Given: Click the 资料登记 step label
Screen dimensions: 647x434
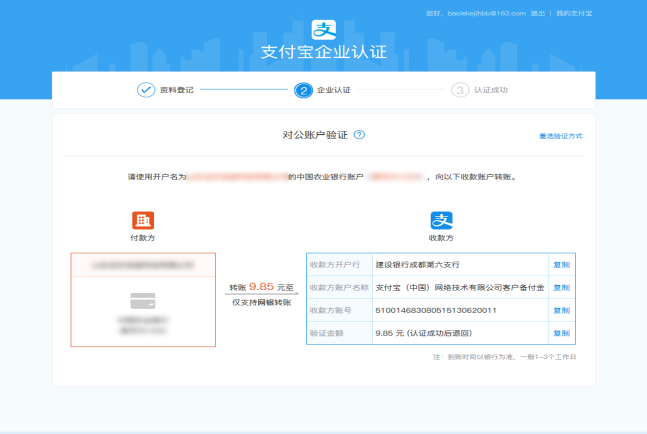Looking at the screenshot, I should 177,90.
